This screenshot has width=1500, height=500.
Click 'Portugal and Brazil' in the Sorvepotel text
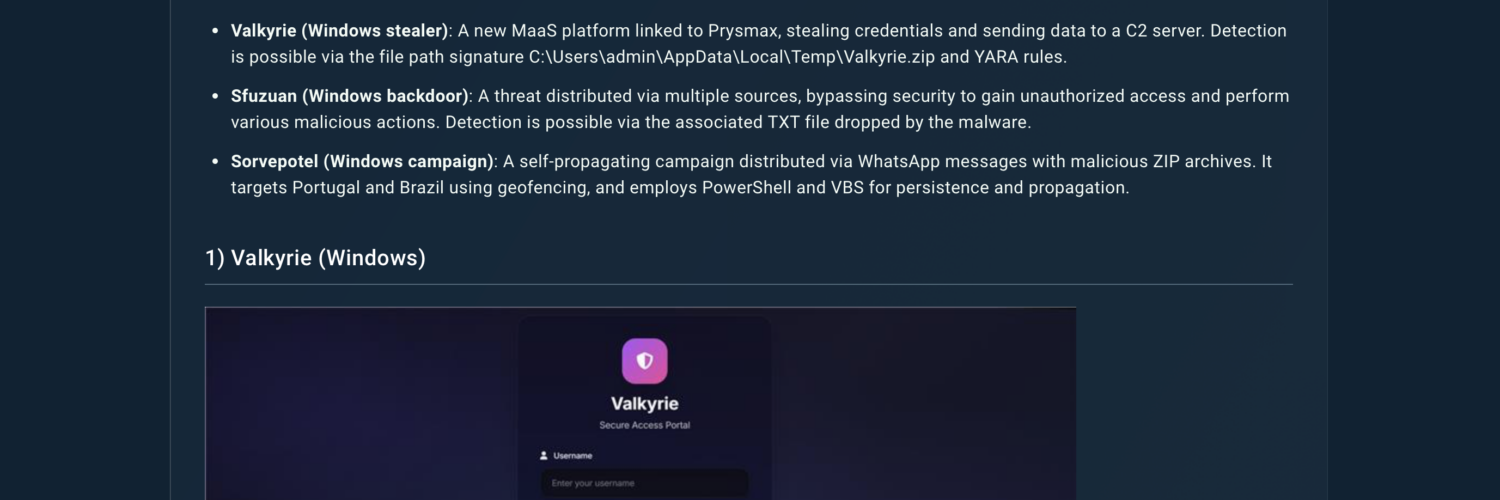point(374,187)
